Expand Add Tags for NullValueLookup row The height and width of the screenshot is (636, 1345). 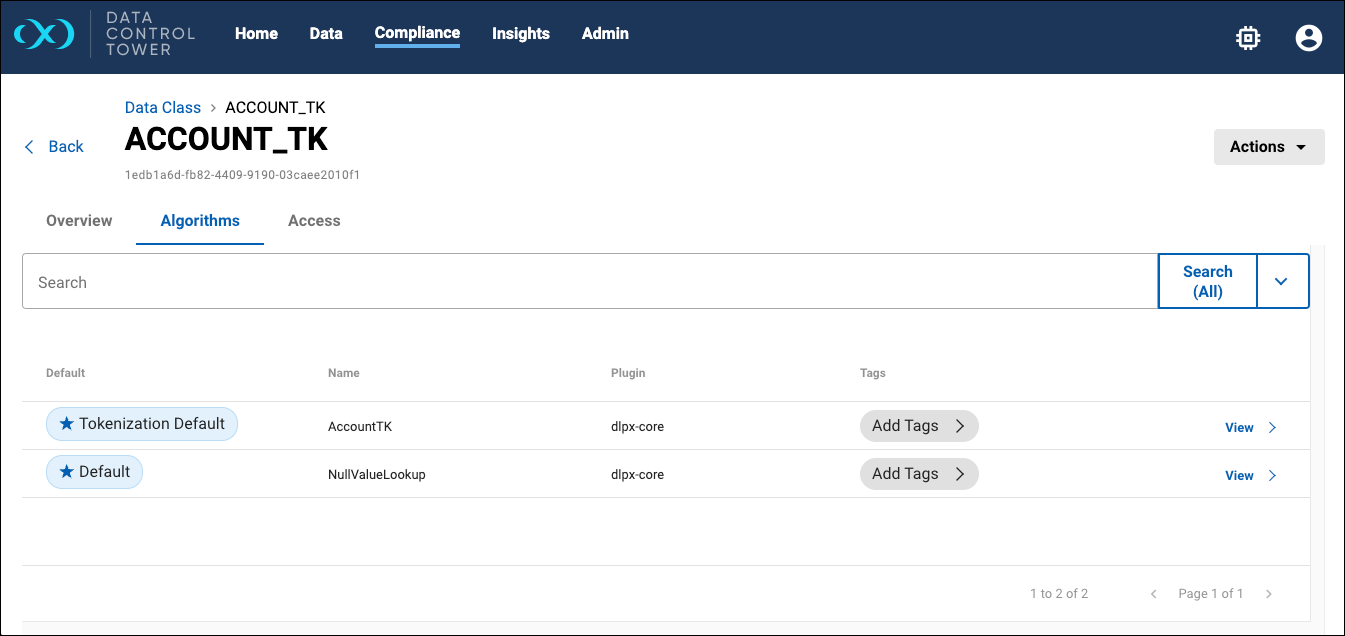point(918,474)
